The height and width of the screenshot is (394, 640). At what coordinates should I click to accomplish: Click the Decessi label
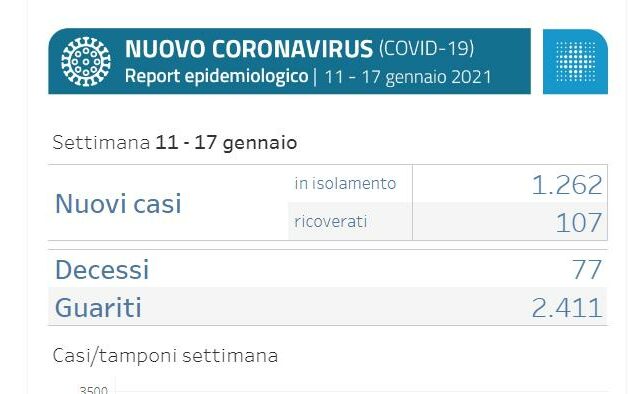pyautogui.click(x=102, y=269)
